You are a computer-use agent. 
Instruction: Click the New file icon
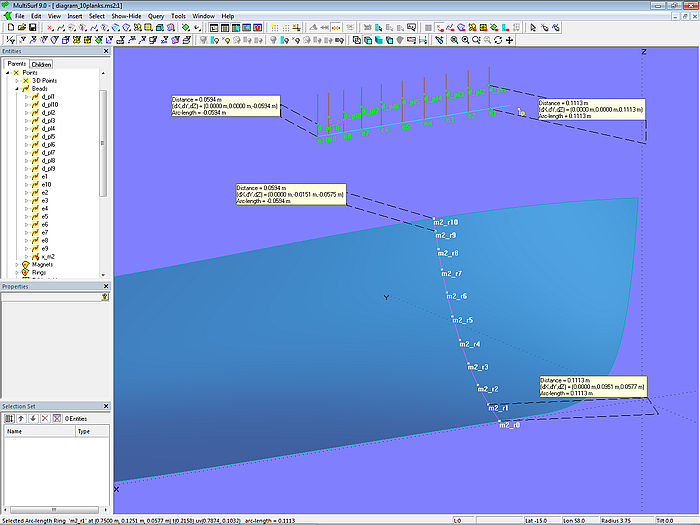click(9, 28)
